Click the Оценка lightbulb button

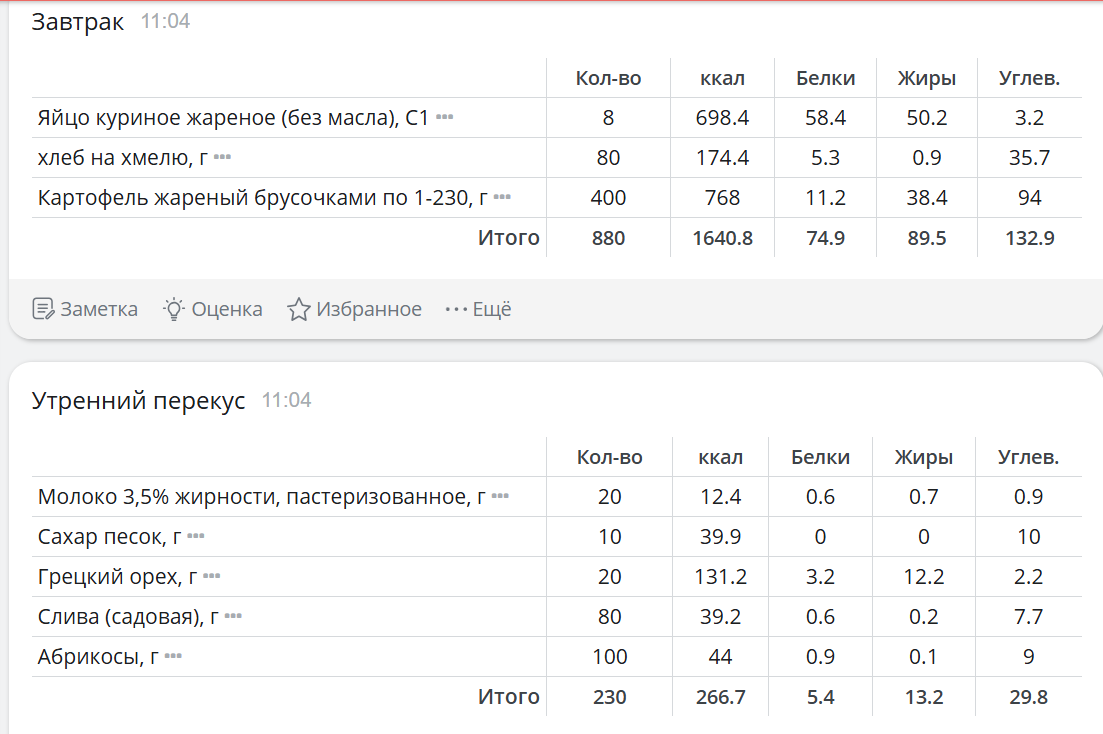point(212,309)
